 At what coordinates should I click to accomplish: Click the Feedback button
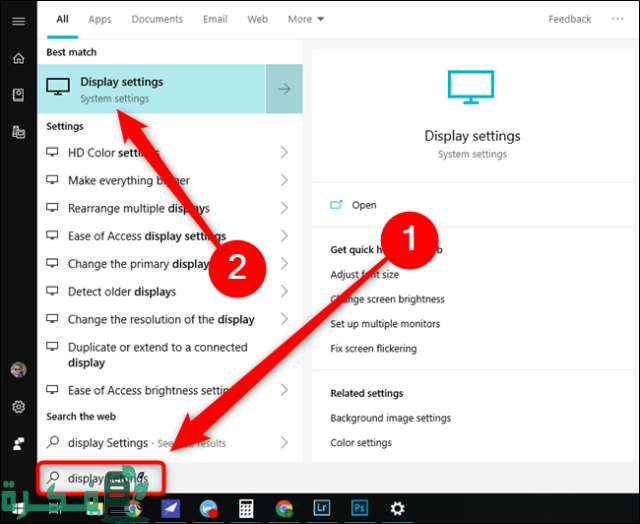[x=570, y=19]
